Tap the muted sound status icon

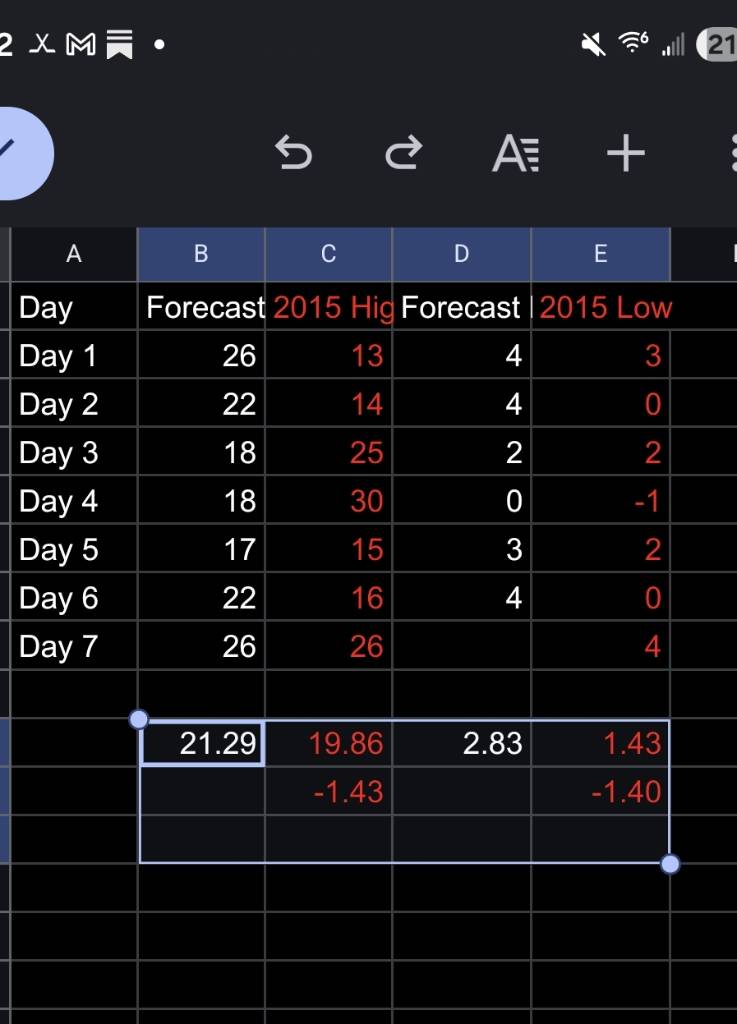[x=593, y=44]
